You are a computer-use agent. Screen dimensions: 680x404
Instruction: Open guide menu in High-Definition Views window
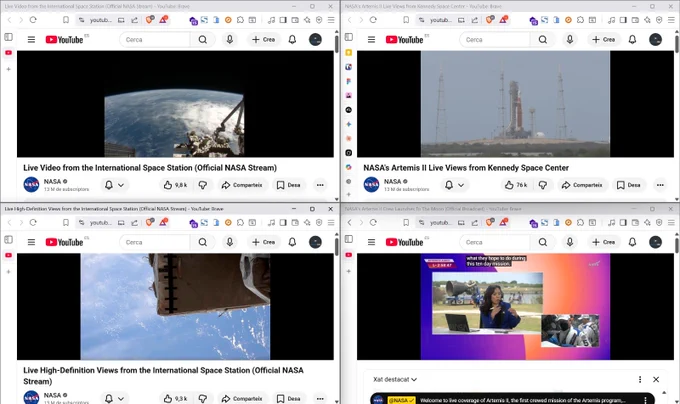pyautogui.click(x=31, y=242)
